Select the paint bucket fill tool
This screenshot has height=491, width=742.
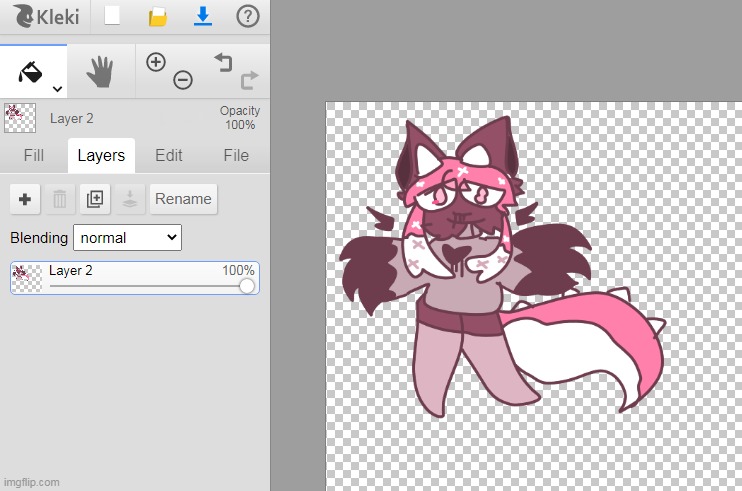pos(30,71)
